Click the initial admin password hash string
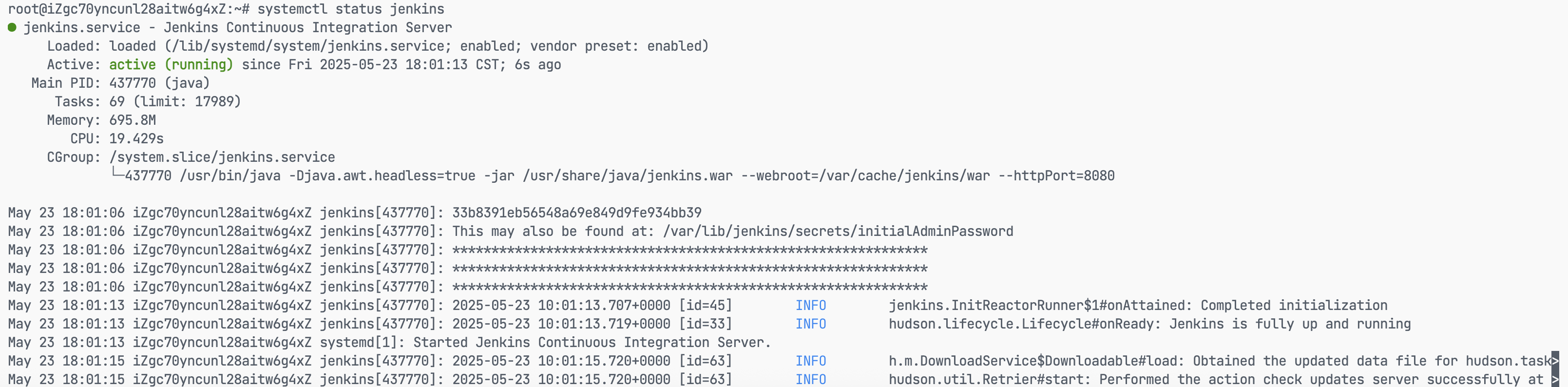 pyautogui.click(x=576, y=213)
